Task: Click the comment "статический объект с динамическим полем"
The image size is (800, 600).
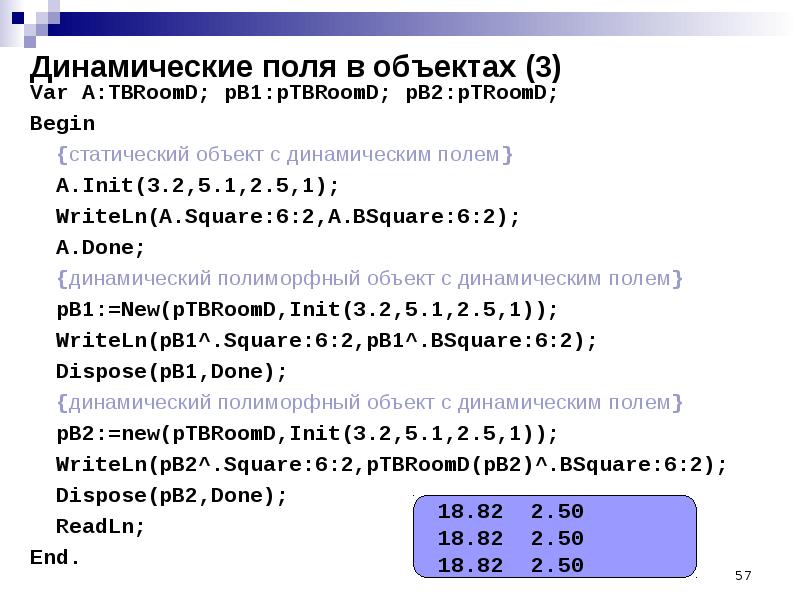Action: tap(285, 155)
